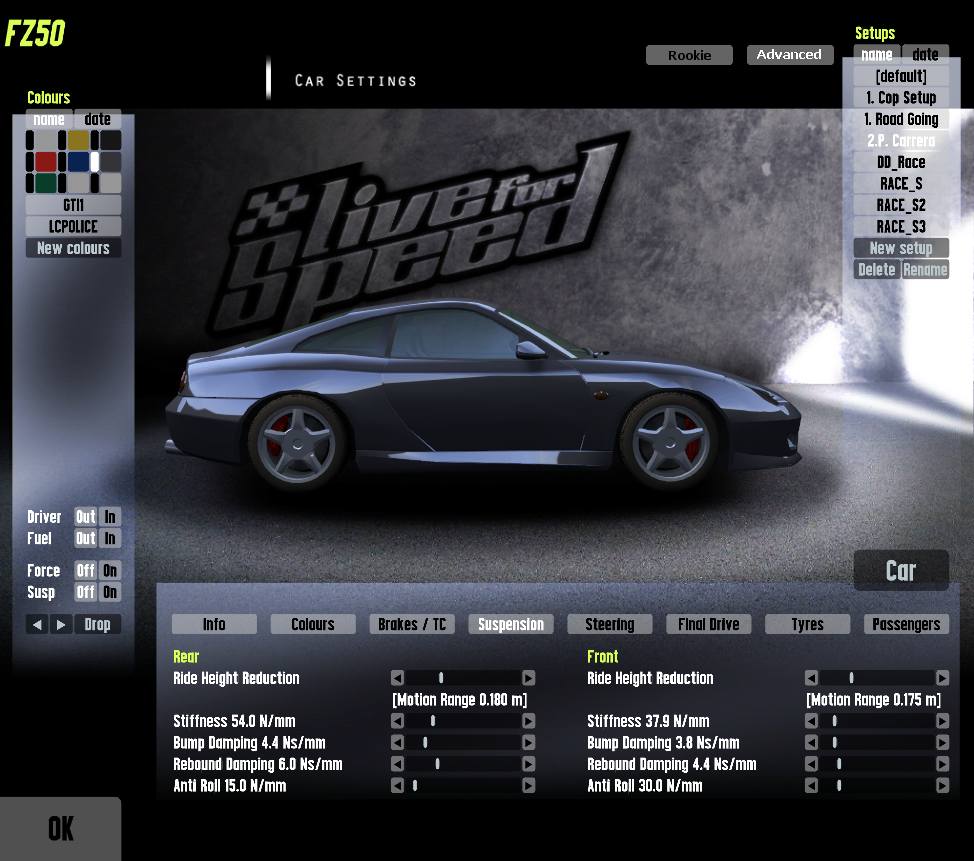The image size is (974, 861).
Task: Click left arrow of Rear Stiffness slider
Action: [x=398, y=721]
